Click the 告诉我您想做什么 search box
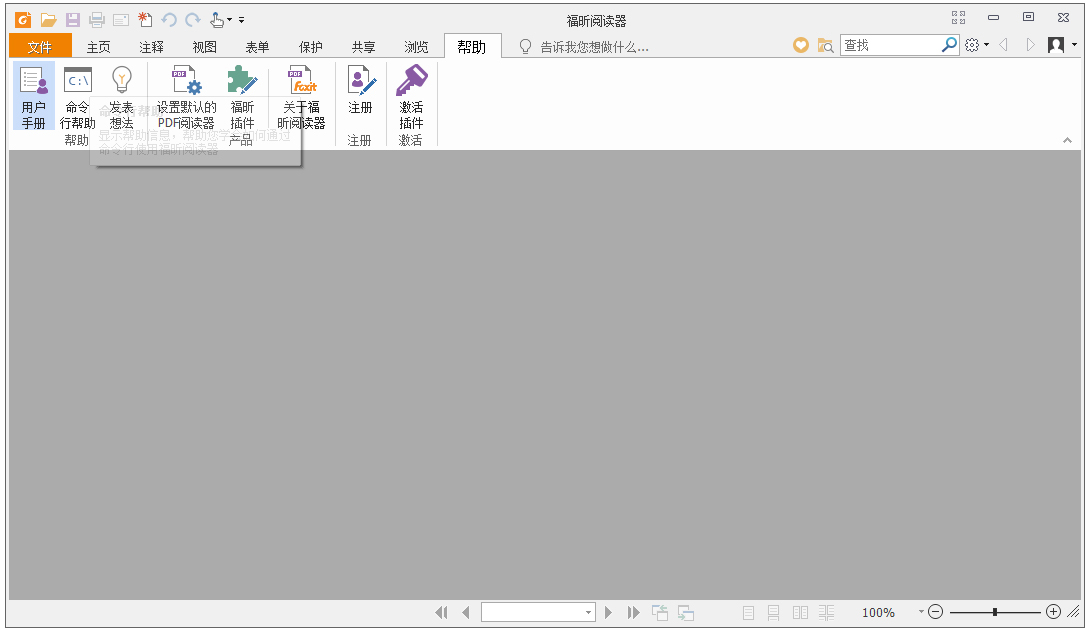The width and height of the screenshot is (1089, 630). 595,47
